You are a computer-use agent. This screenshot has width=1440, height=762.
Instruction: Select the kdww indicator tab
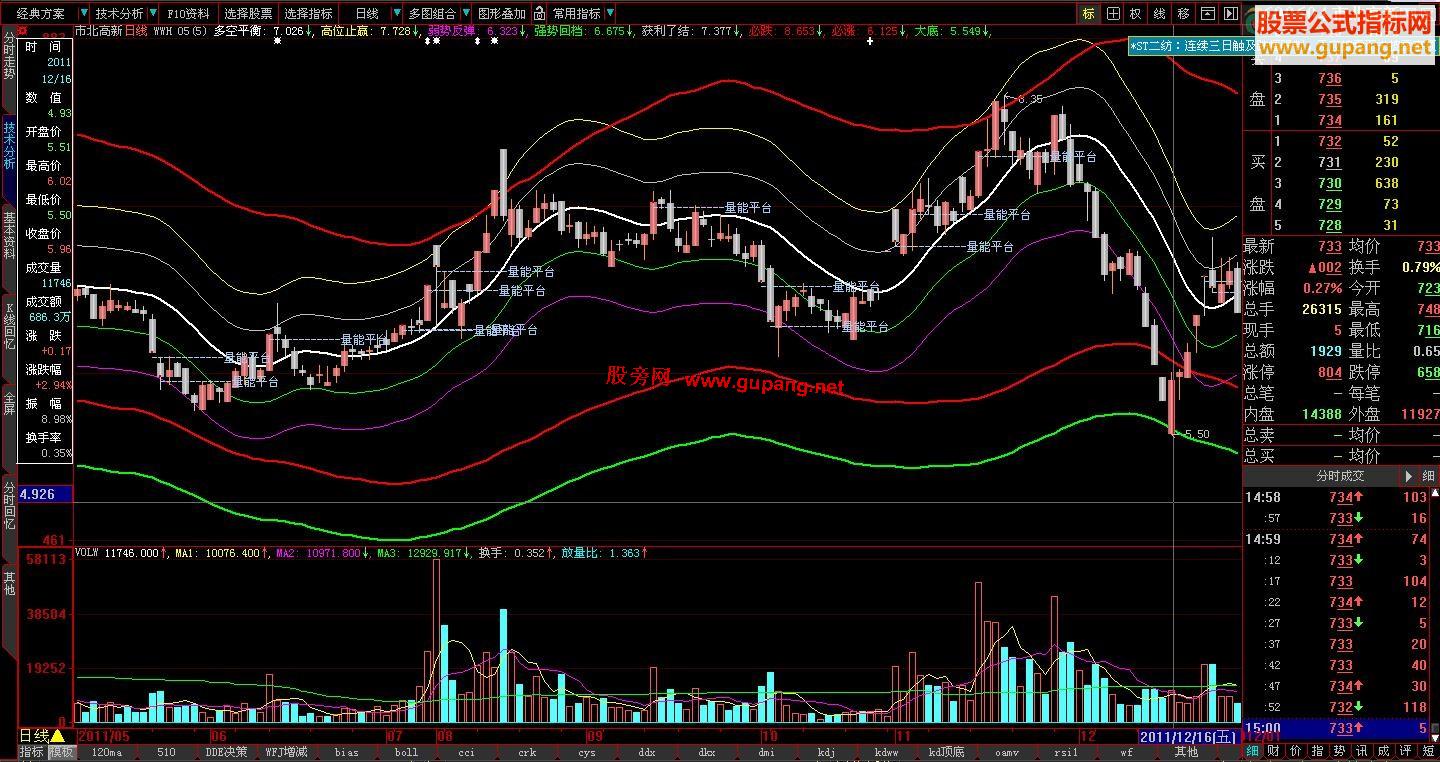click(886, 752)
